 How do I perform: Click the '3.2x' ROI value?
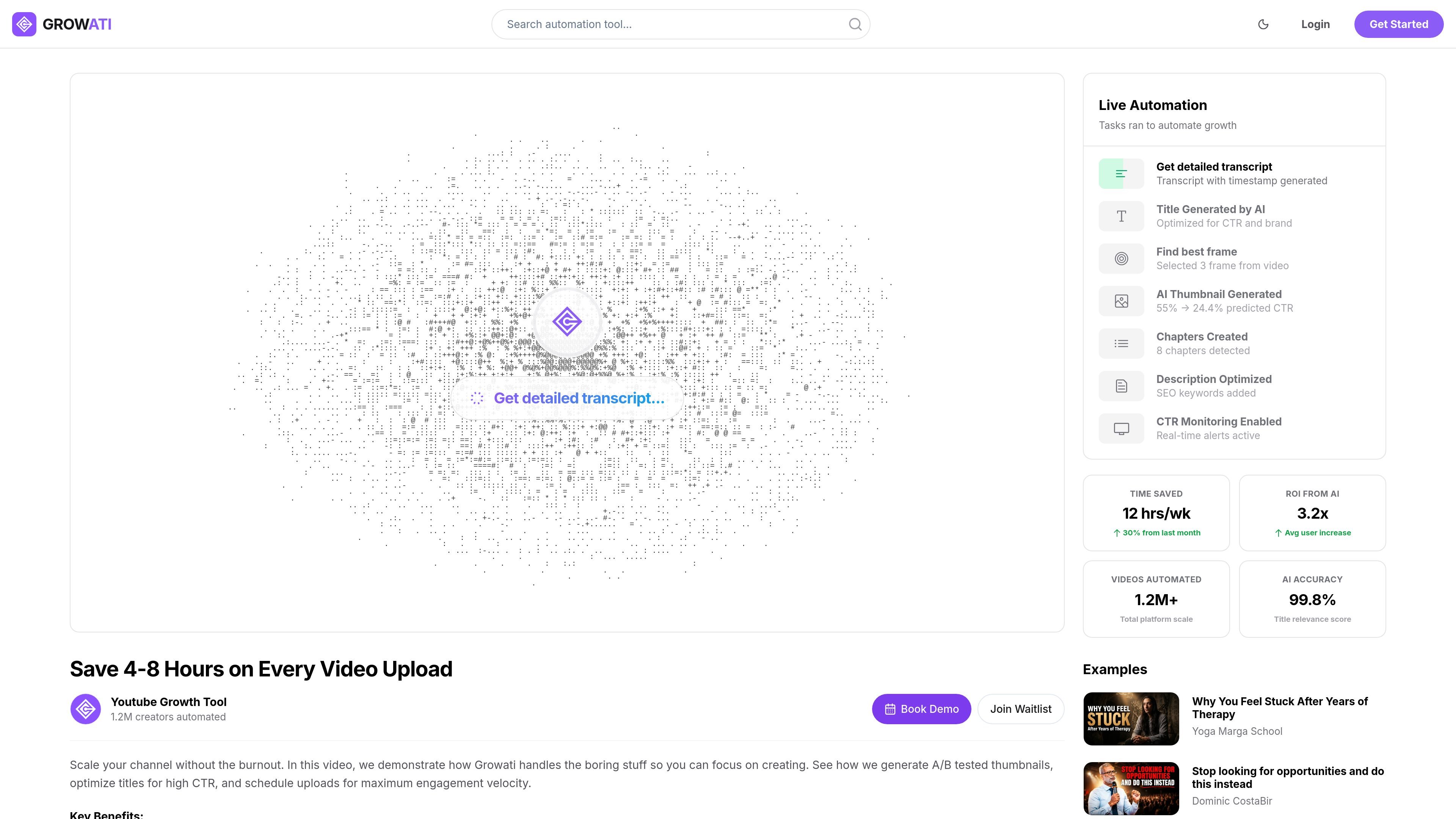(1312, 513)
